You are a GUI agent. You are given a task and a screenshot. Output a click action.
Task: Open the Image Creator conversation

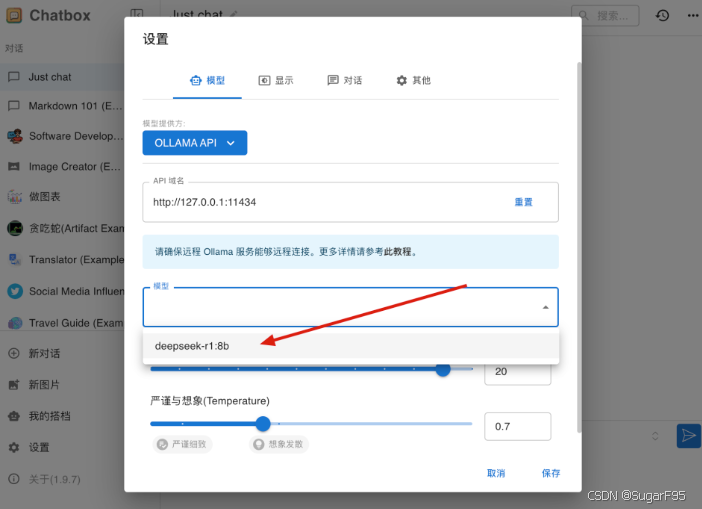tap(62, 167)
